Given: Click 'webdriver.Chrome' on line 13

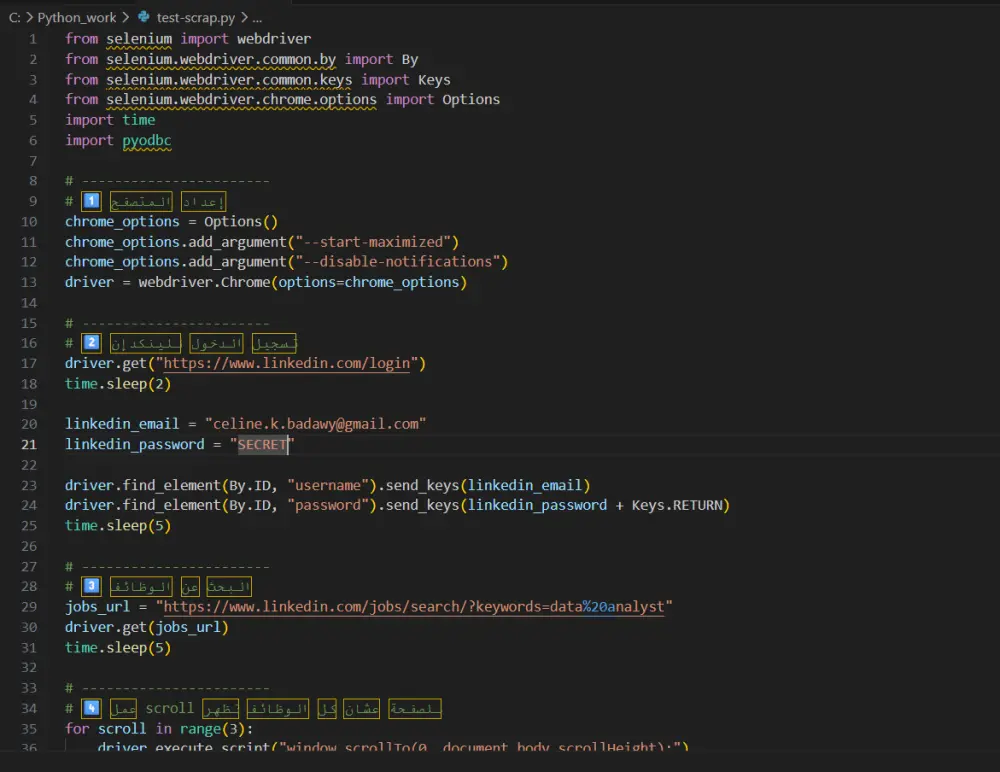Looking at the screenshot, I should coord(204,282).
